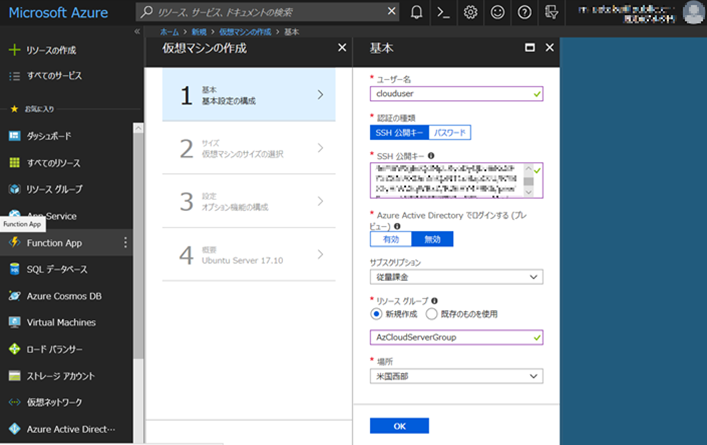Click the ユーザー名 field containing clouduser
Image resolution: width=707 pixels, height=445 pixels.
coord(456,94)
